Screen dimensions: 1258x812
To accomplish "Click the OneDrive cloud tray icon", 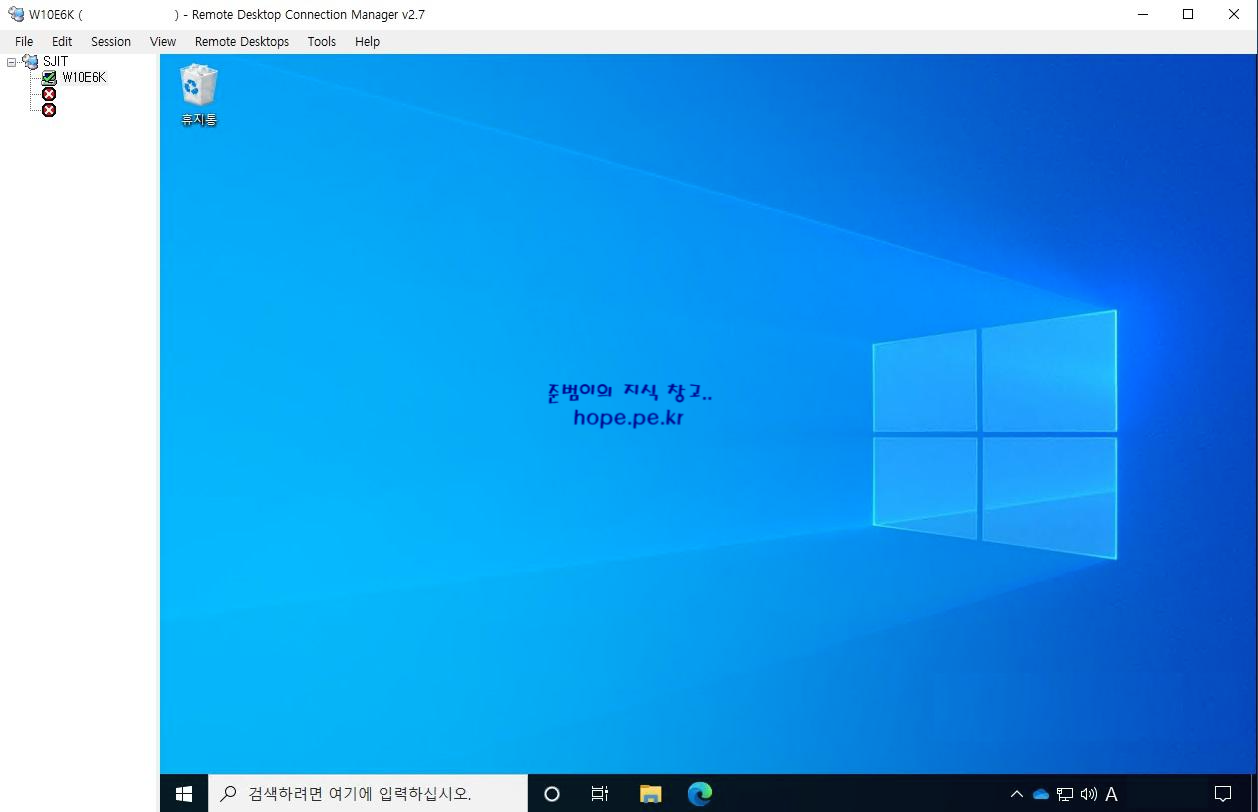I will click(1041, 795).
